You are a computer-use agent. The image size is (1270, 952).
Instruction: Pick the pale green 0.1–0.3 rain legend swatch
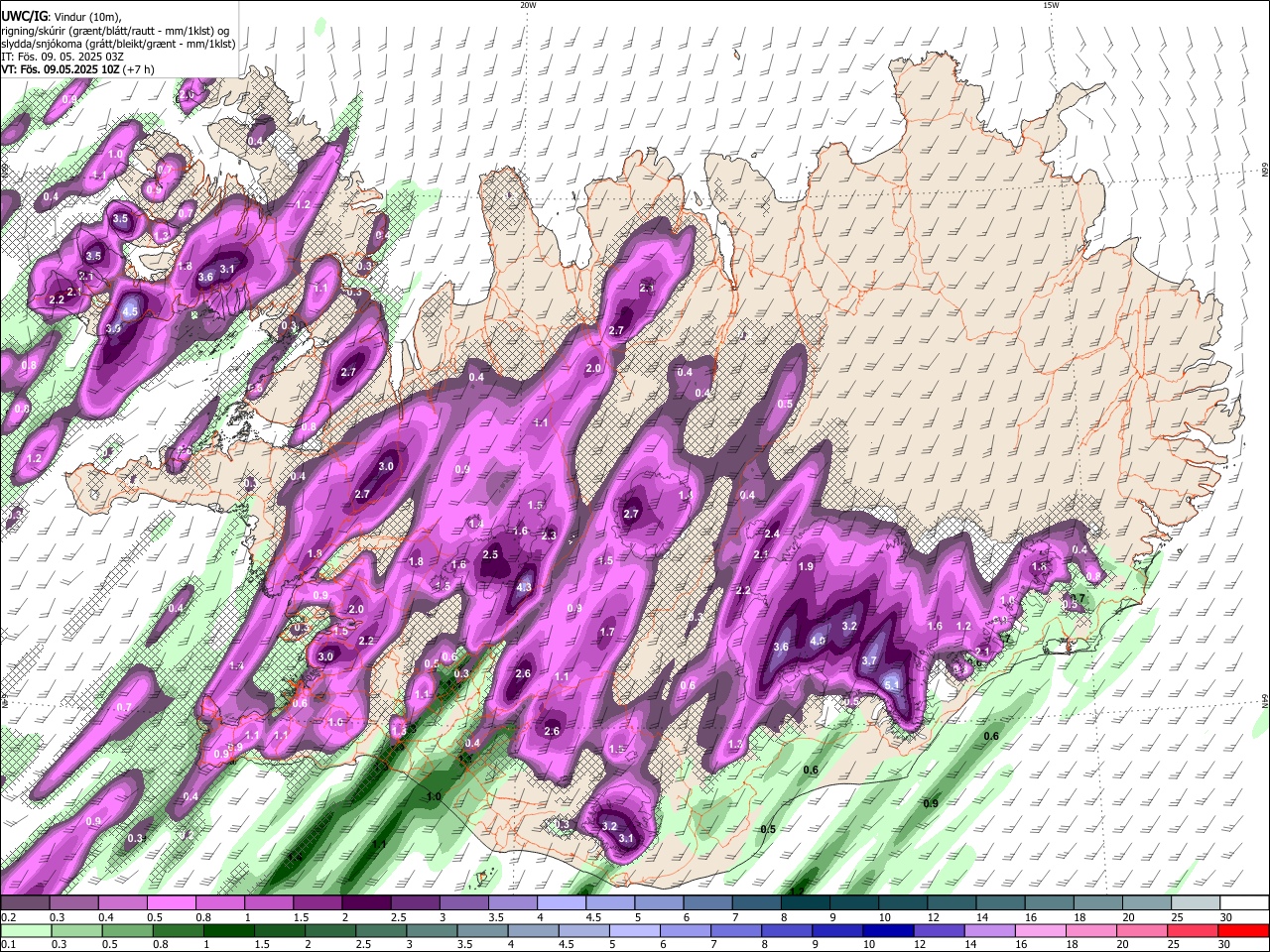25,930
